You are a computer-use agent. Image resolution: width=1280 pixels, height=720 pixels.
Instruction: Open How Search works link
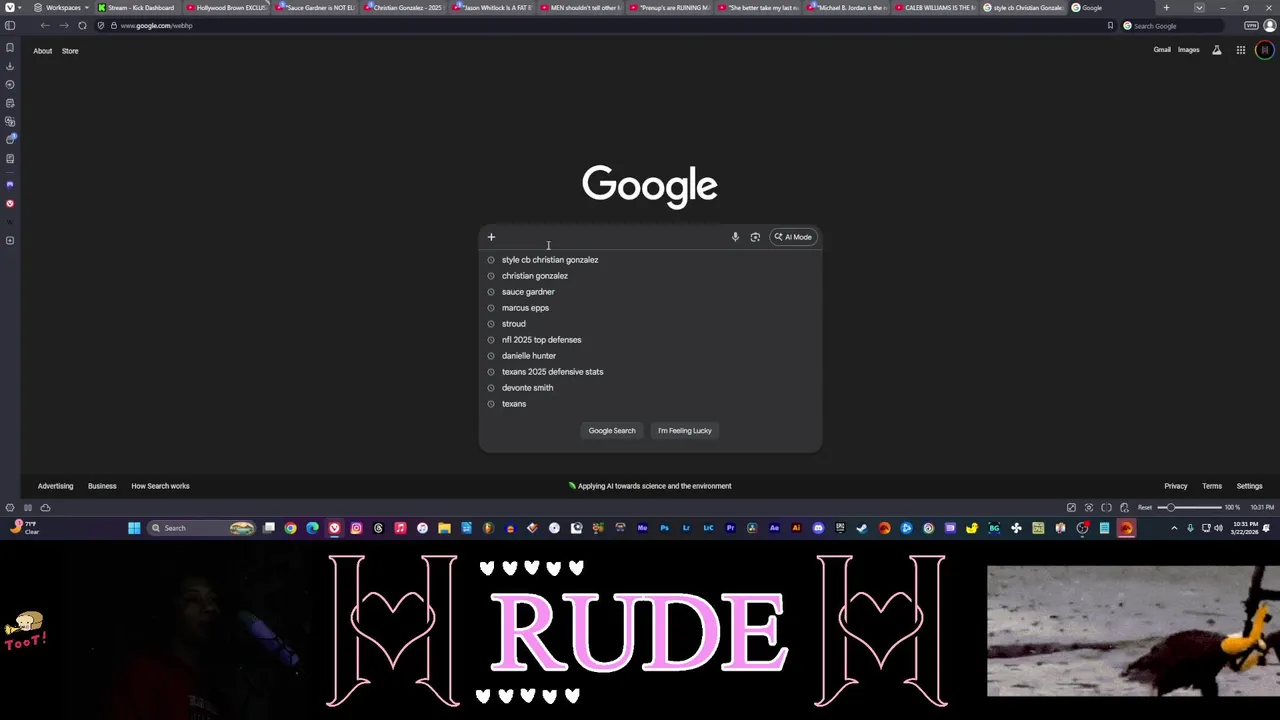coord(160,486)
